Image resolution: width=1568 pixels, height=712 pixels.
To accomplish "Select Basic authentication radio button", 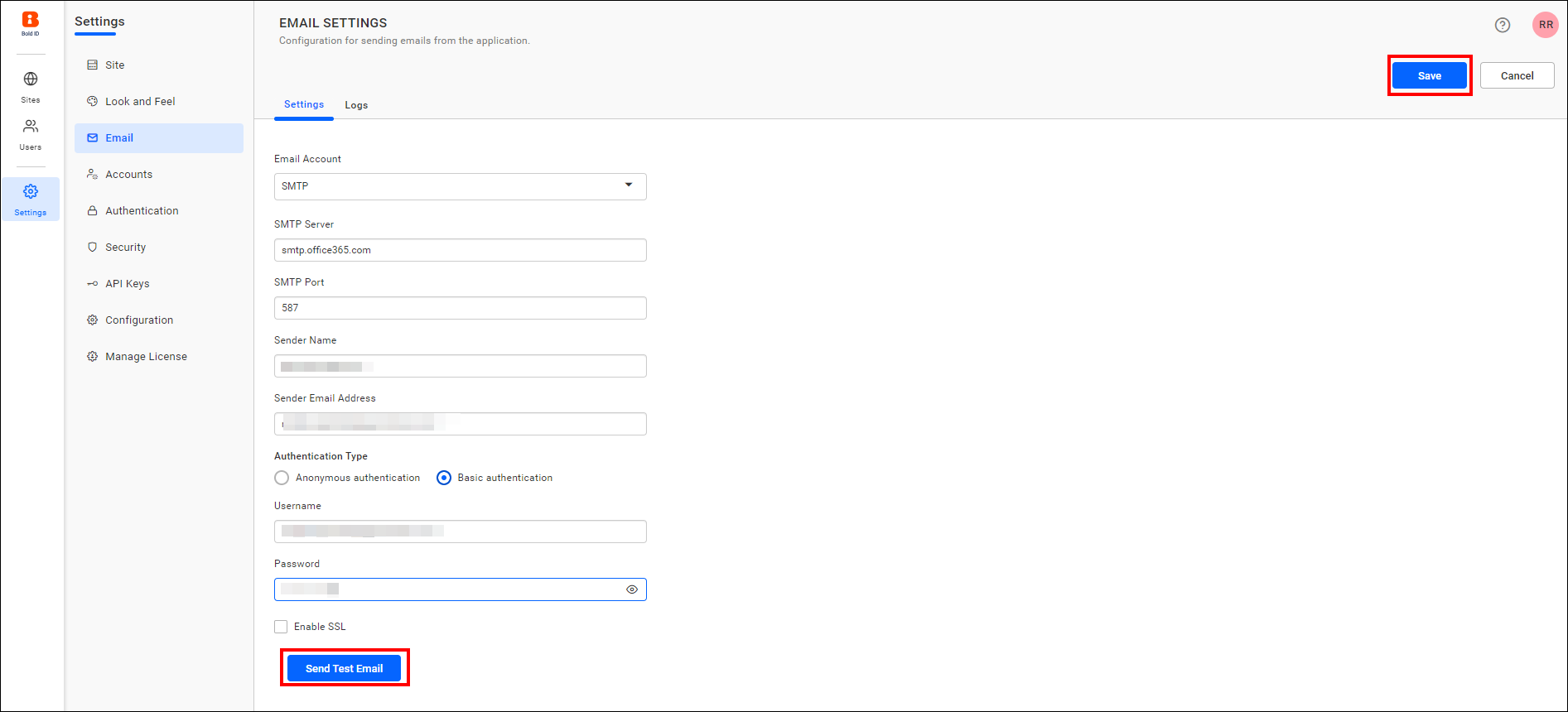I will coord(444,478).
